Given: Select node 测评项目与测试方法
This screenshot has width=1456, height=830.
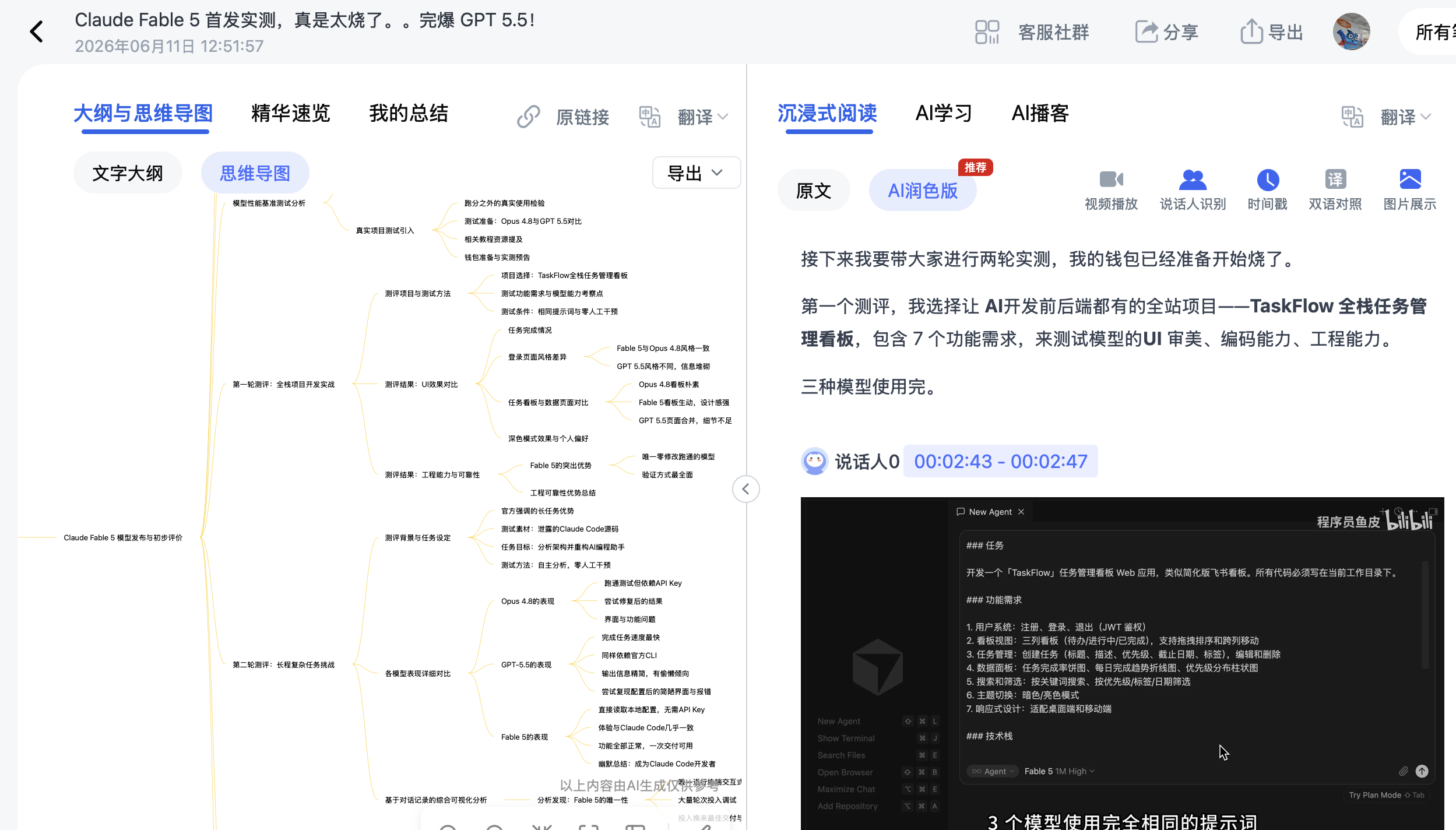Looking at the screenshot, I should point(417,293).
